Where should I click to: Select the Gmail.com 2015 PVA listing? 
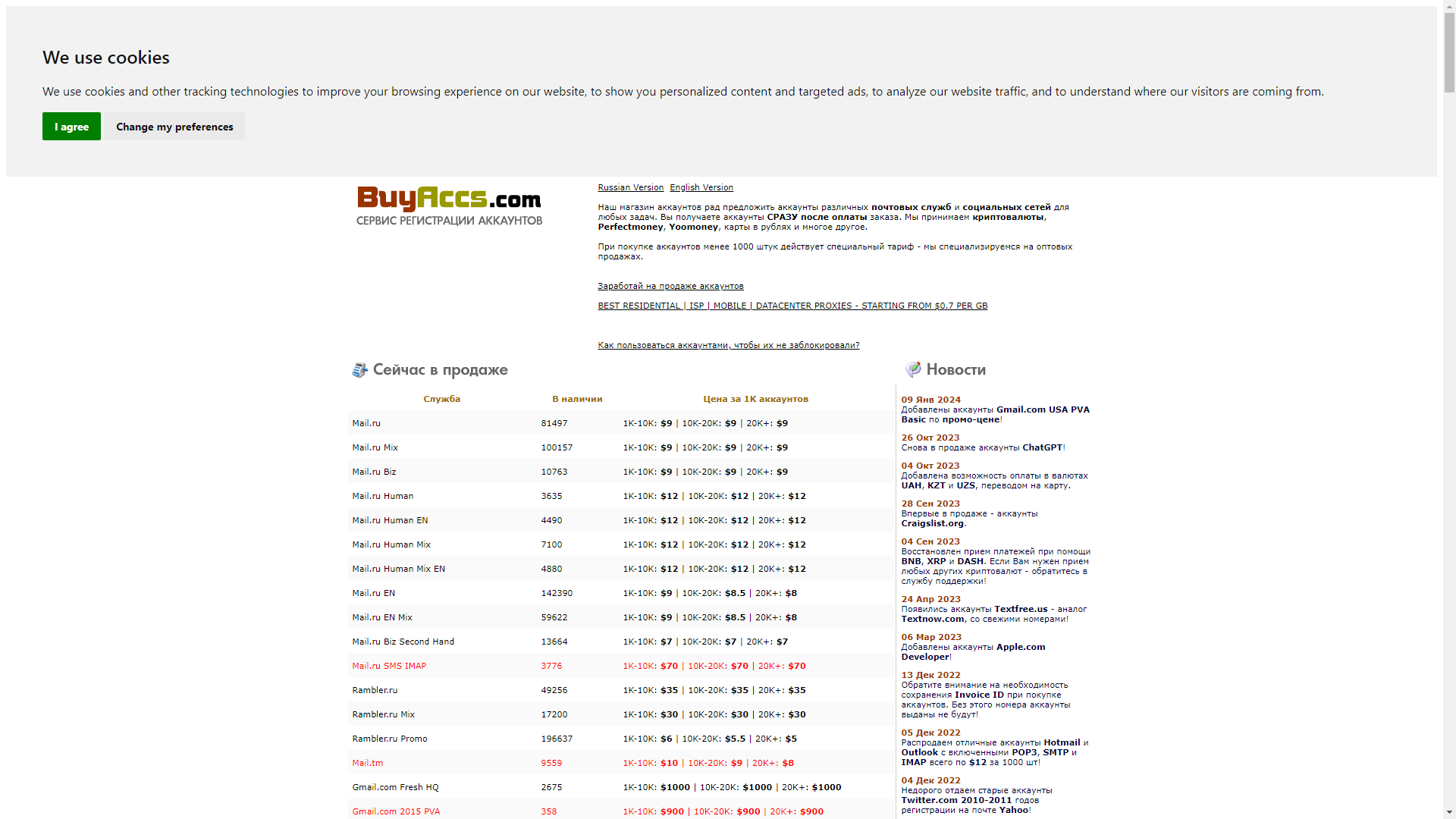tap(396, 811)
